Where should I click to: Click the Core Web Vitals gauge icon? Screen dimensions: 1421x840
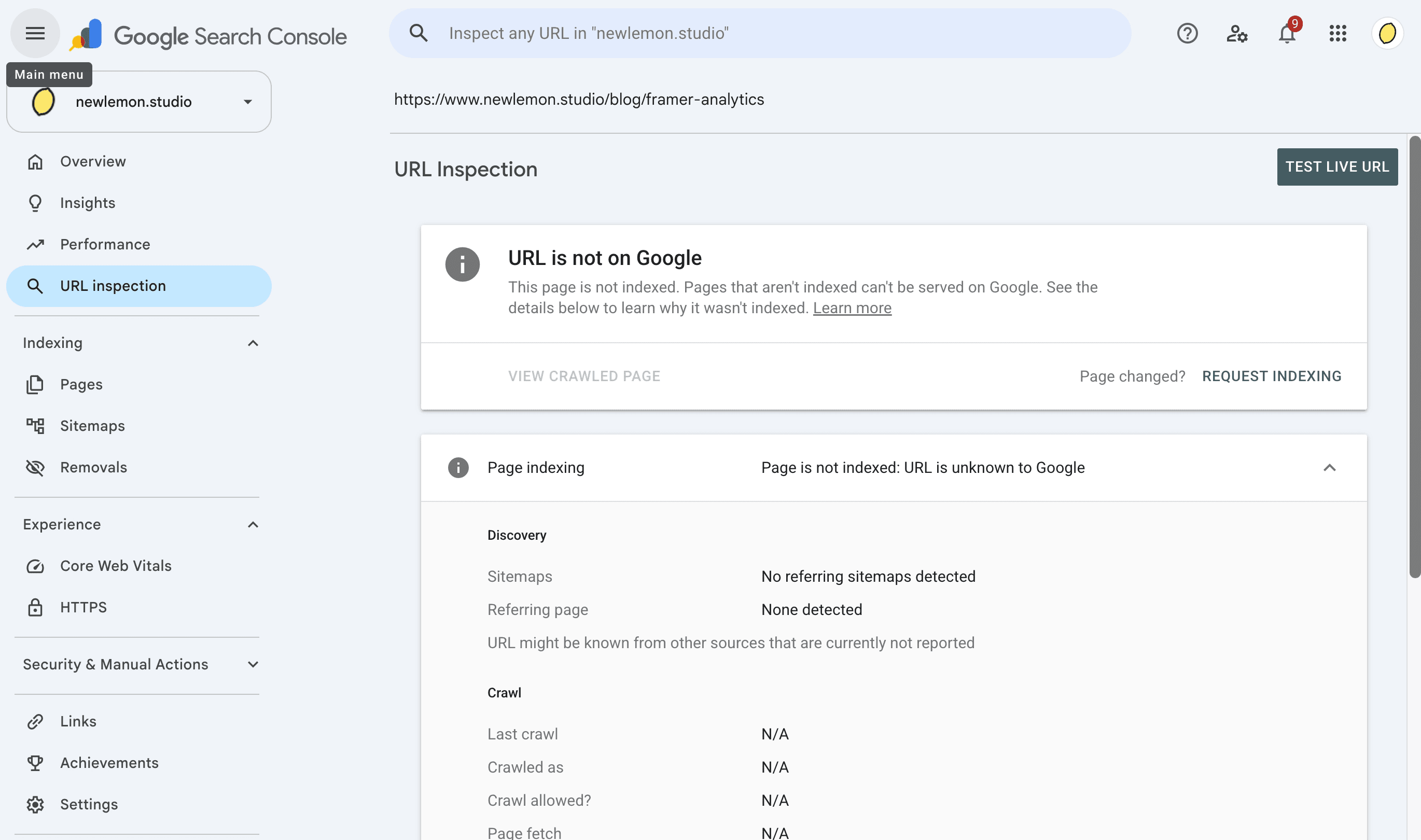coord(35,566)
